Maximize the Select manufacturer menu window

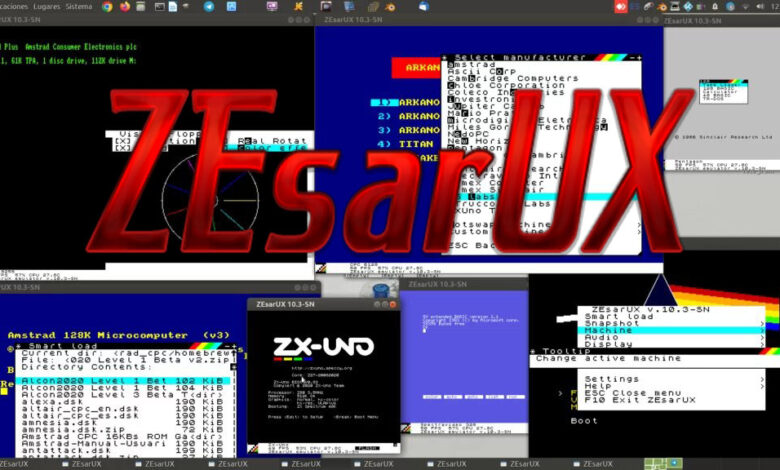638,58
